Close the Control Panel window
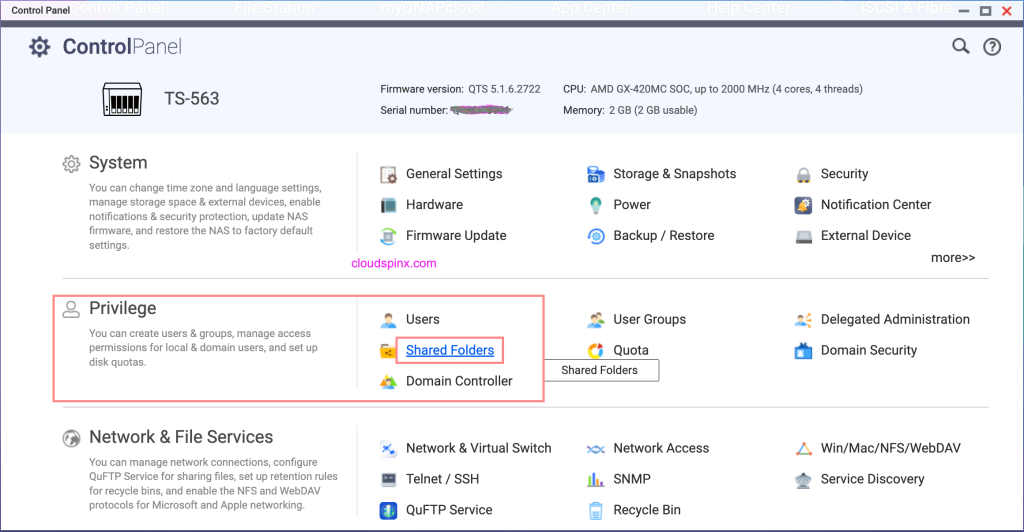 click(1007, 10)
